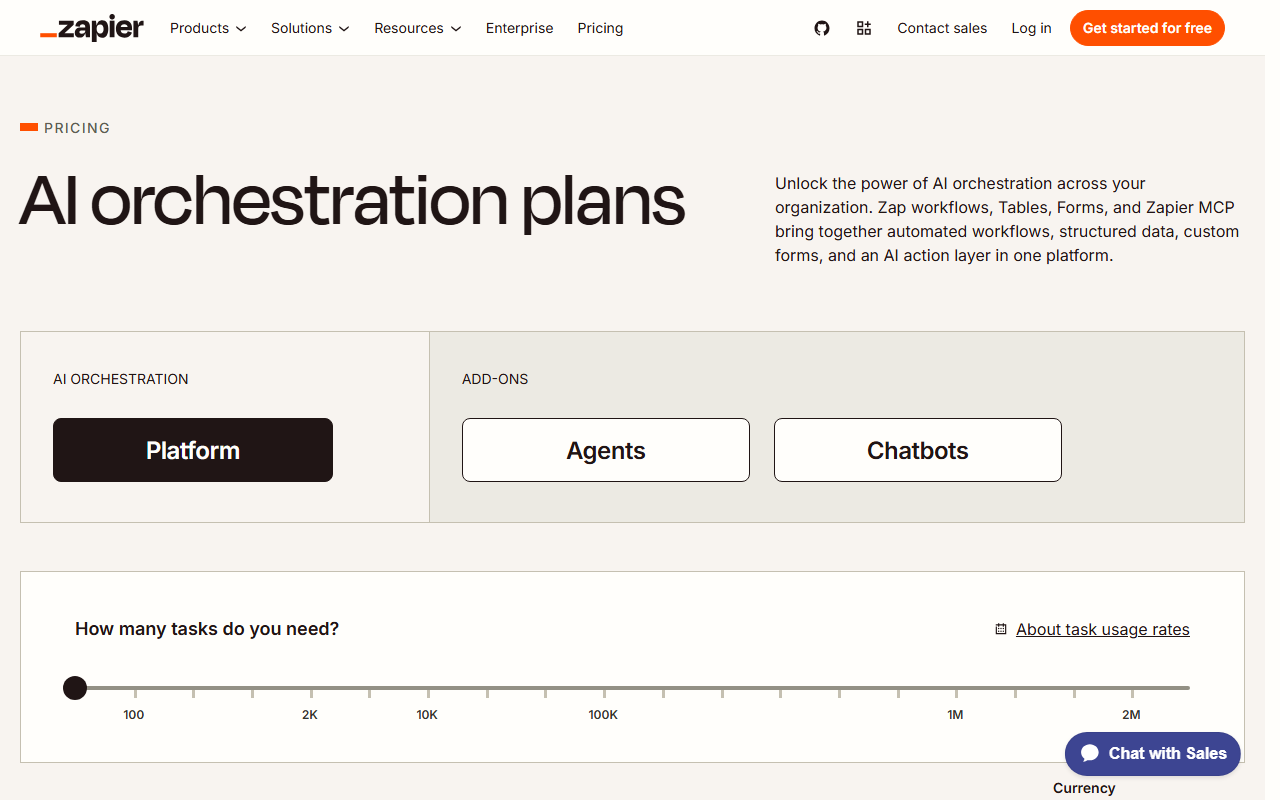Select the Platform plan tab
Image resolution: width=1280 pixels, height=800 pixels.
(x=193, y=450)
